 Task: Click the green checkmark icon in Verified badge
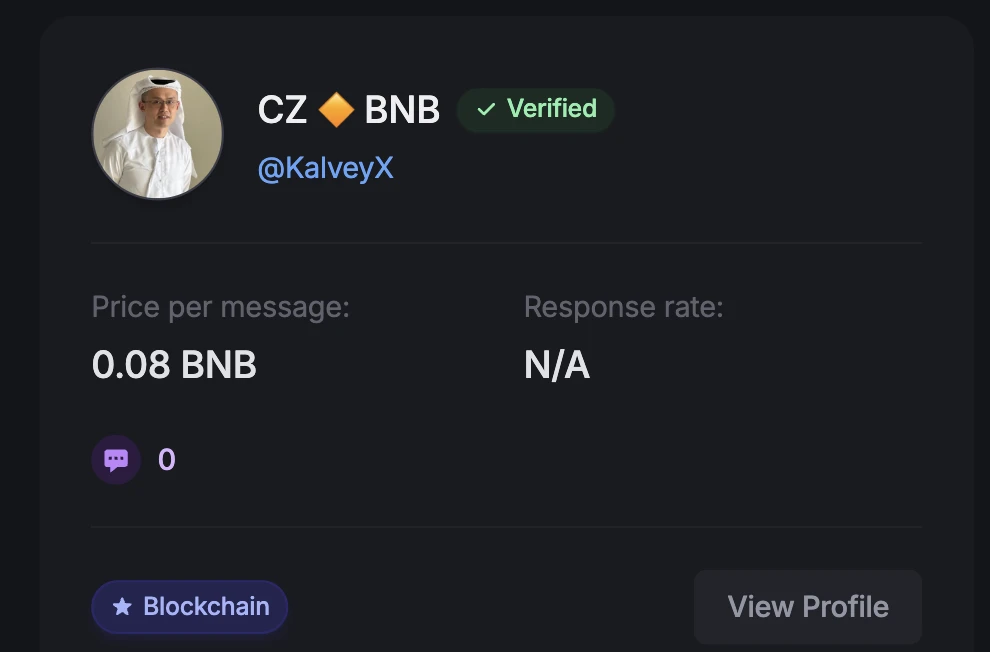click(x=486, y=109)
